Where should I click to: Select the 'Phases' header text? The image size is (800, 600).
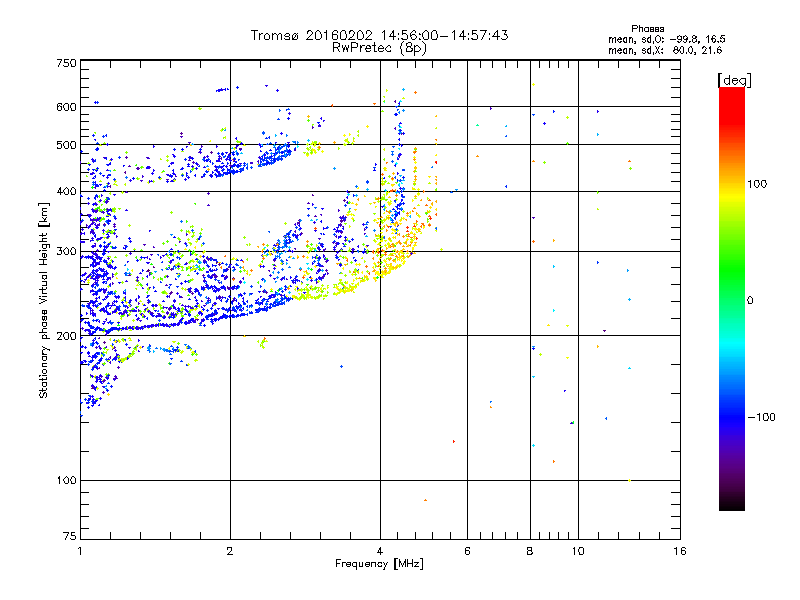[648, 29]
